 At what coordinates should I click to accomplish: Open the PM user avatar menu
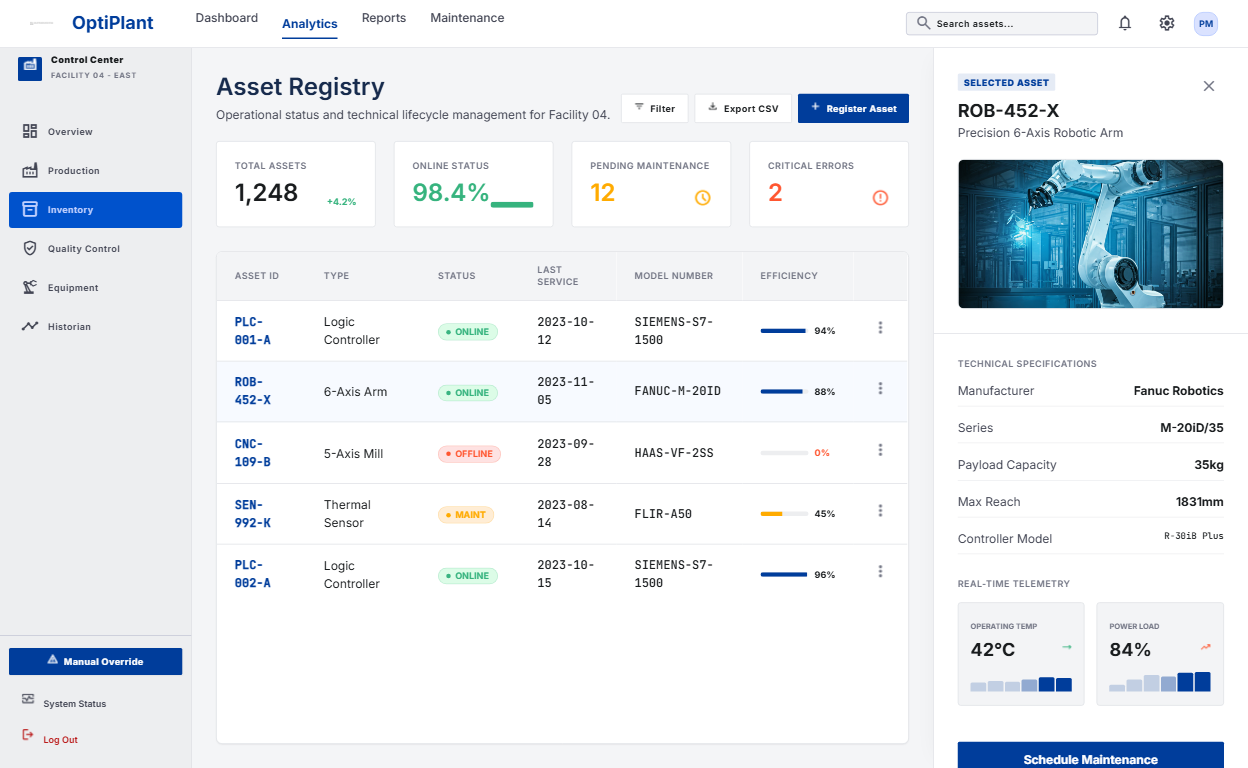click(1206, 23)
